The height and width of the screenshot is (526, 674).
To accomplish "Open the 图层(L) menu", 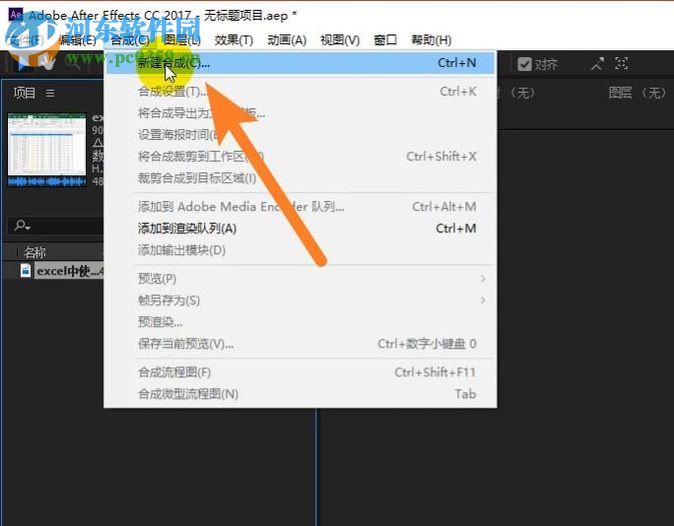I will [182, 40].
